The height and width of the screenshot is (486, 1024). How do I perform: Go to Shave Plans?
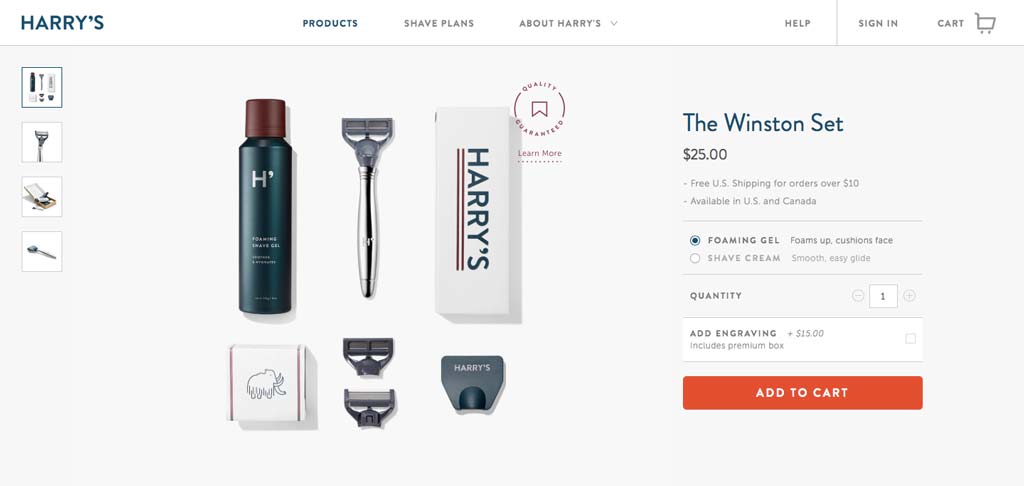(x=439, y=24)
